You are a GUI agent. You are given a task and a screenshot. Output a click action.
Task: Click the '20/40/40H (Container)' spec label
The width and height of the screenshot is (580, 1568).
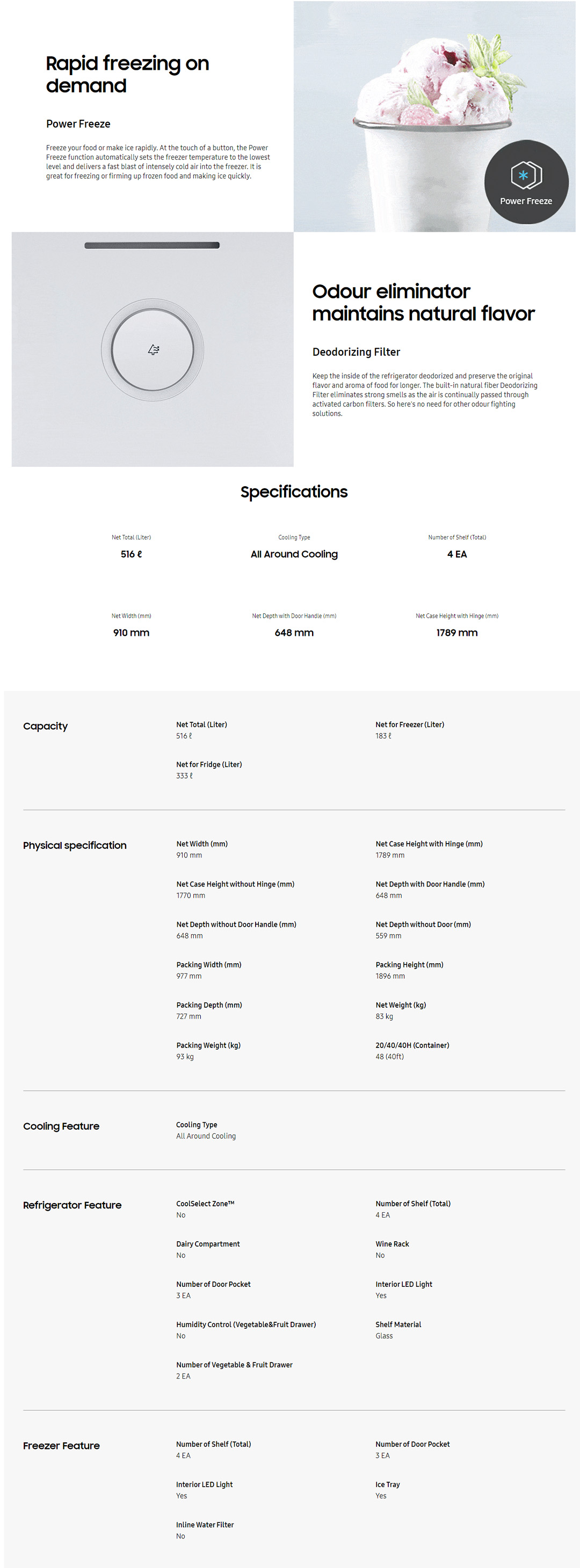(412, 1044)
